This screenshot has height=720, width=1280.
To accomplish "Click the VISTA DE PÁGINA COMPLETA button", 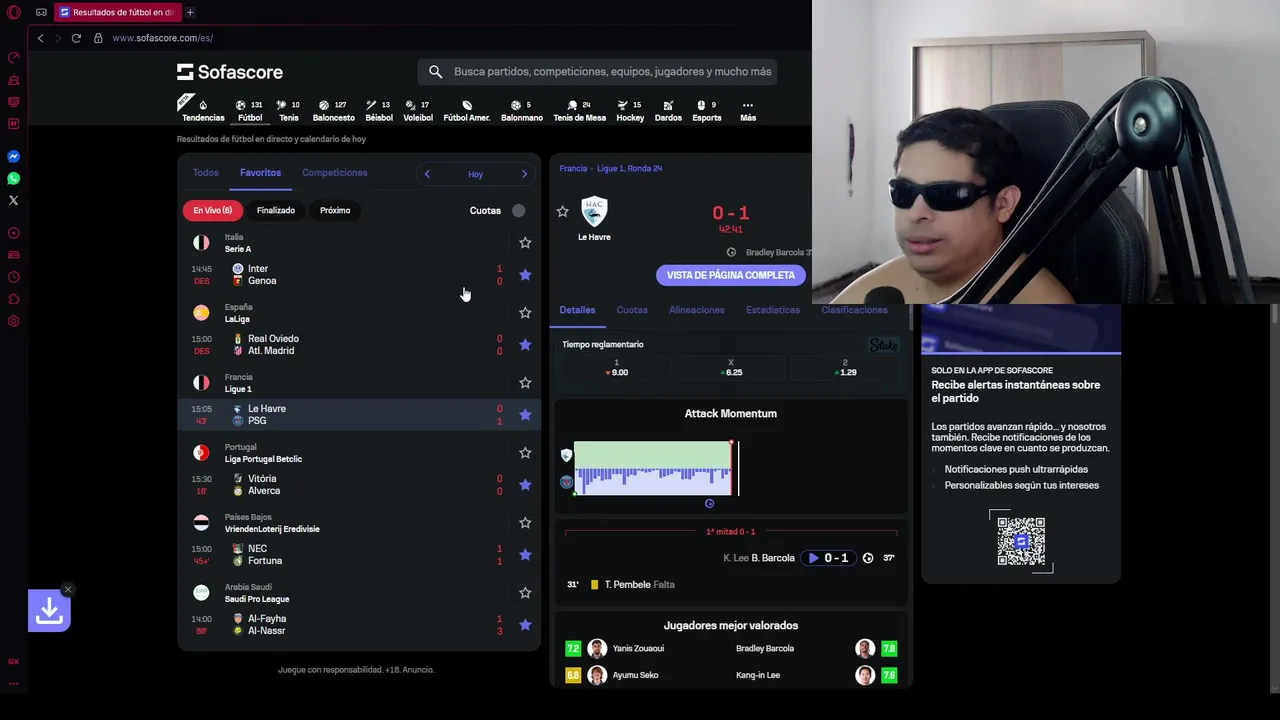I will click(x=731, y=275).
